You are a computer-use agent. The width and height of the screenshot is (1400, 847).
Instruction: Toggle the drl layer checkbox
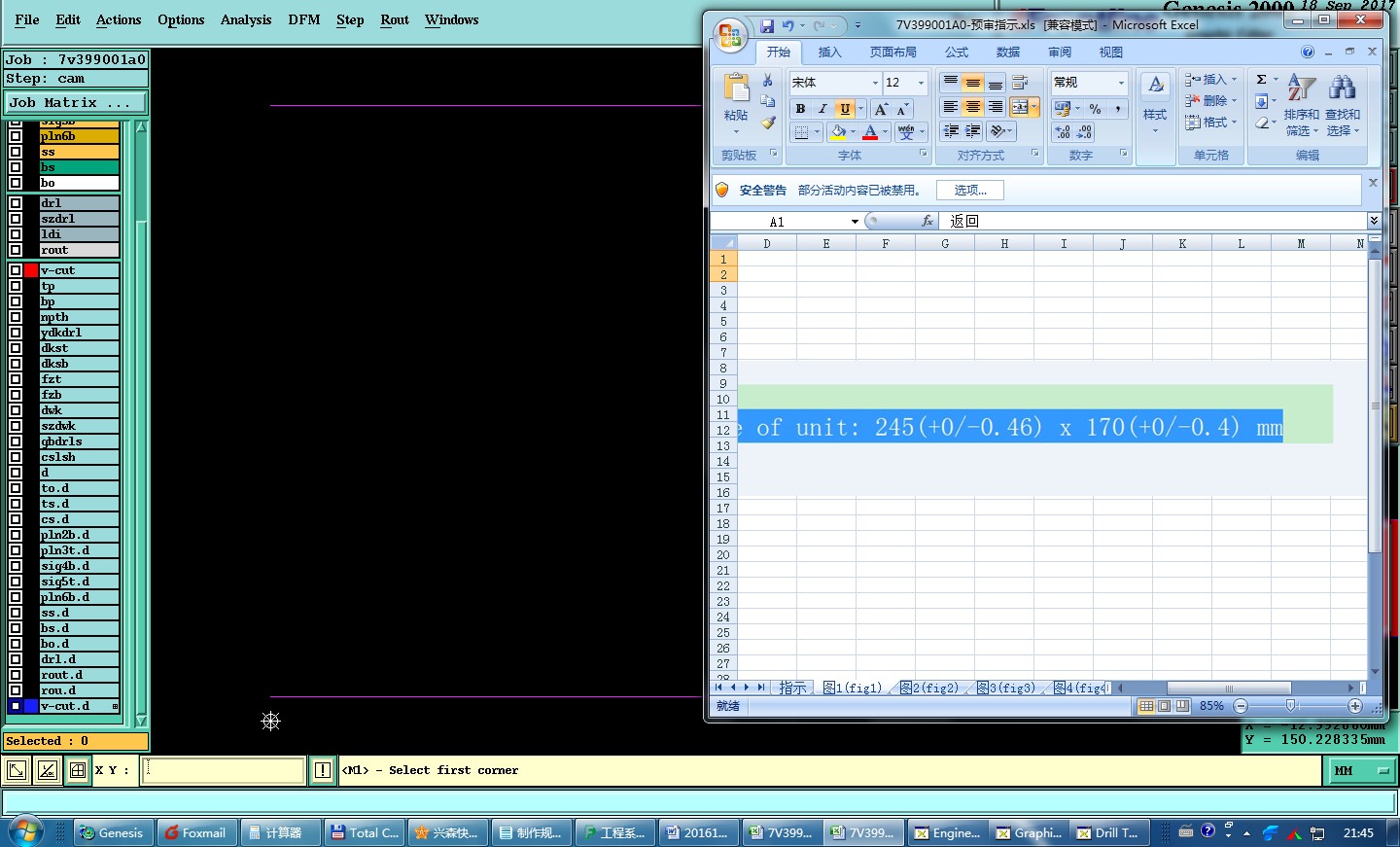[x=16, y=203]
